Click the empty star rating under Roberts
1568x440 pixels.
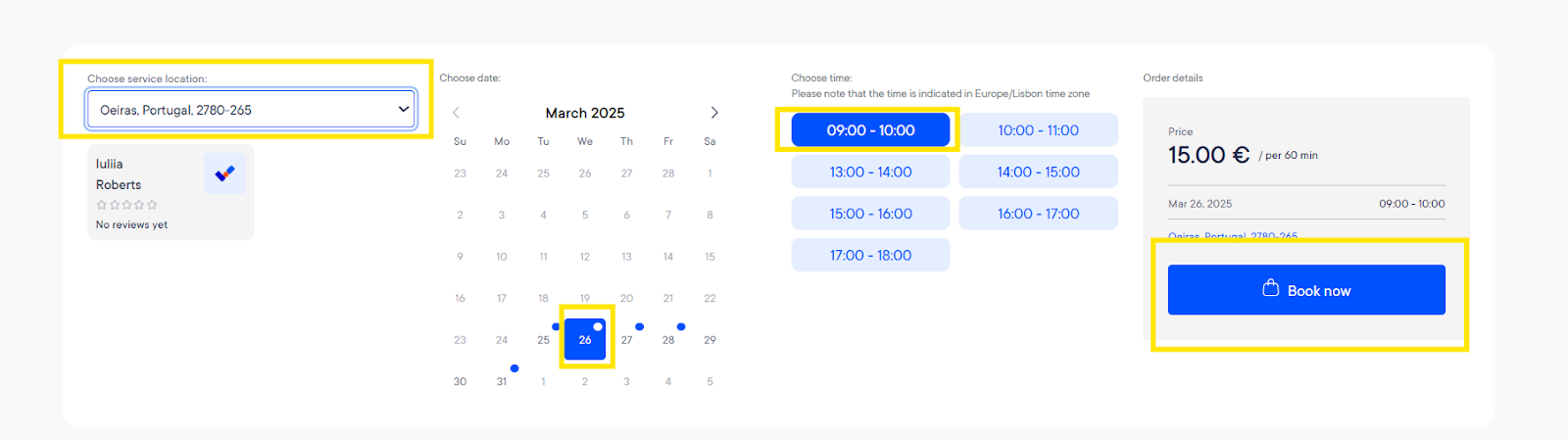pos(126,205)
